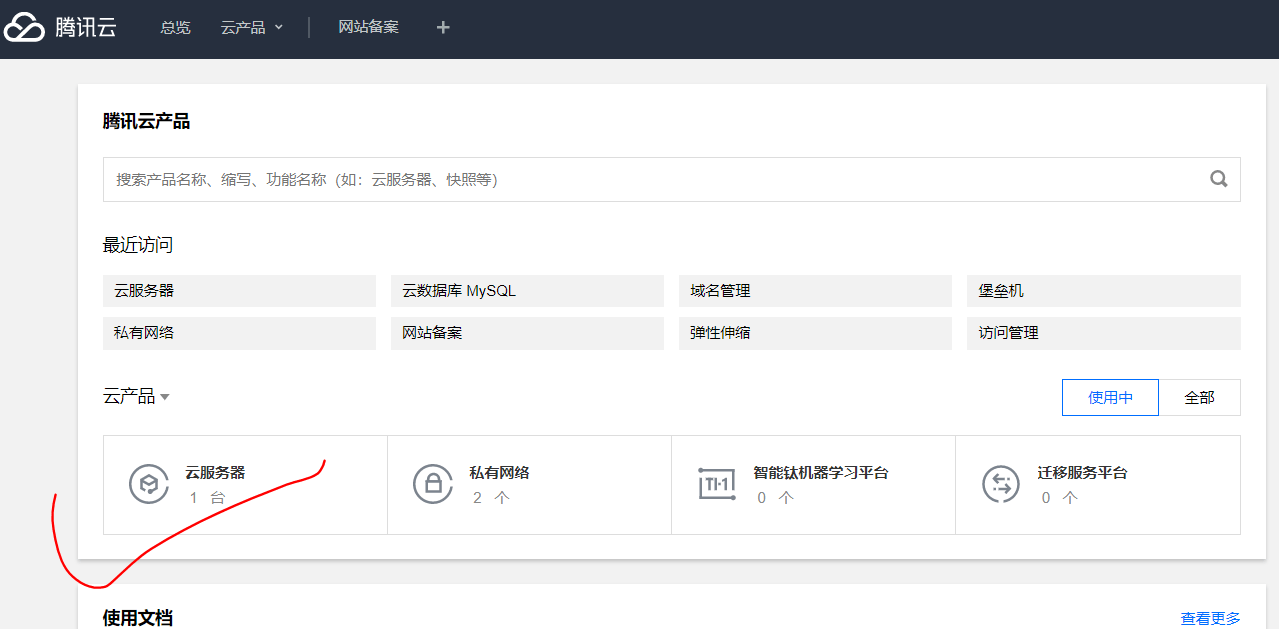Open recently visited 堡垒机
The height and width of the screenshot is (629, 1279).
pos(1104,291)
